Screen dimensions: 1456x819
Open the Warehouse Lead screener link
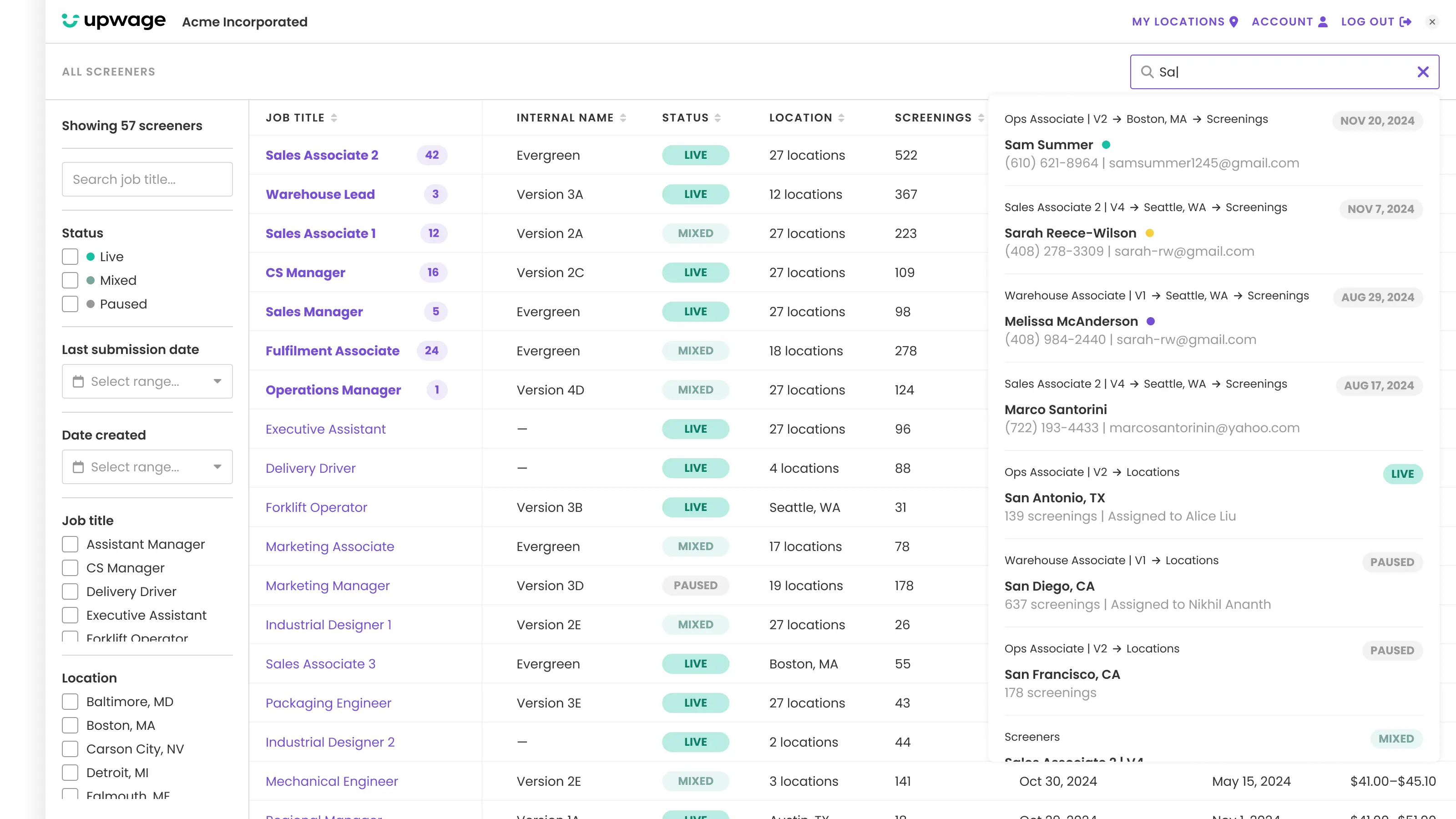(x=320, y=194)
